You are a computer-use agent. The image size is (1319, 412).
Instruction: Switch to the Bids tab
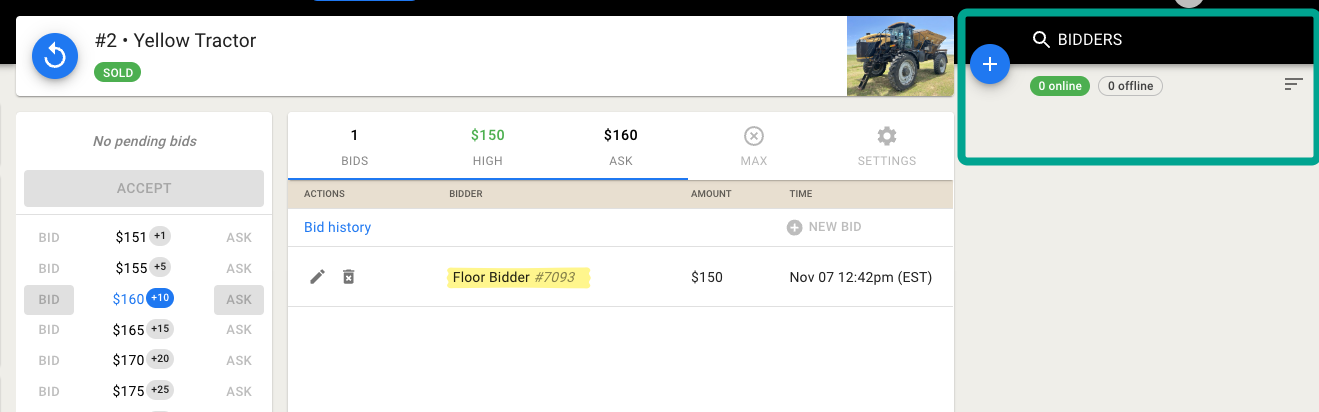pos(354,146)
